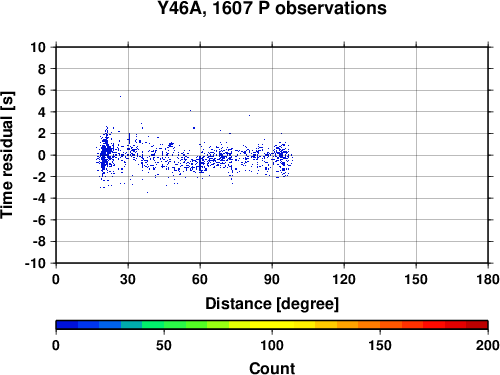Click the dark blue end of colorbar
Image resolution: width=500 pixels, height=375 pixels.
pyautogui.click(x=67, y=325)
